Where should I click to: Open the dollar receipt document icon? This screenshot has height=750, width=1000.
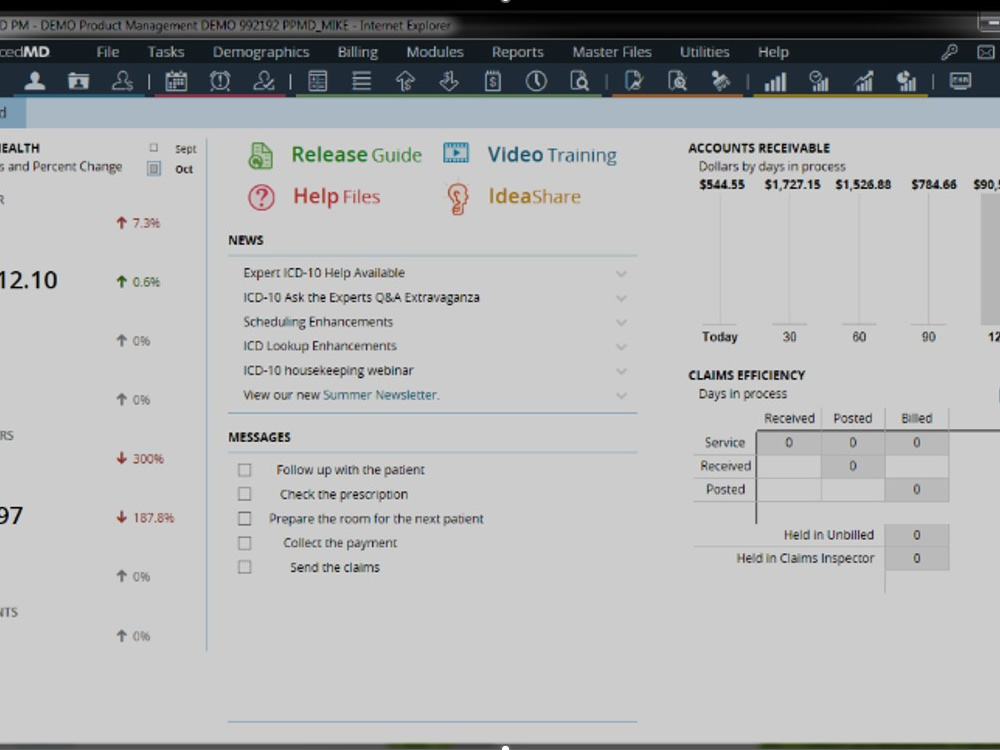(x=492, y=81)
